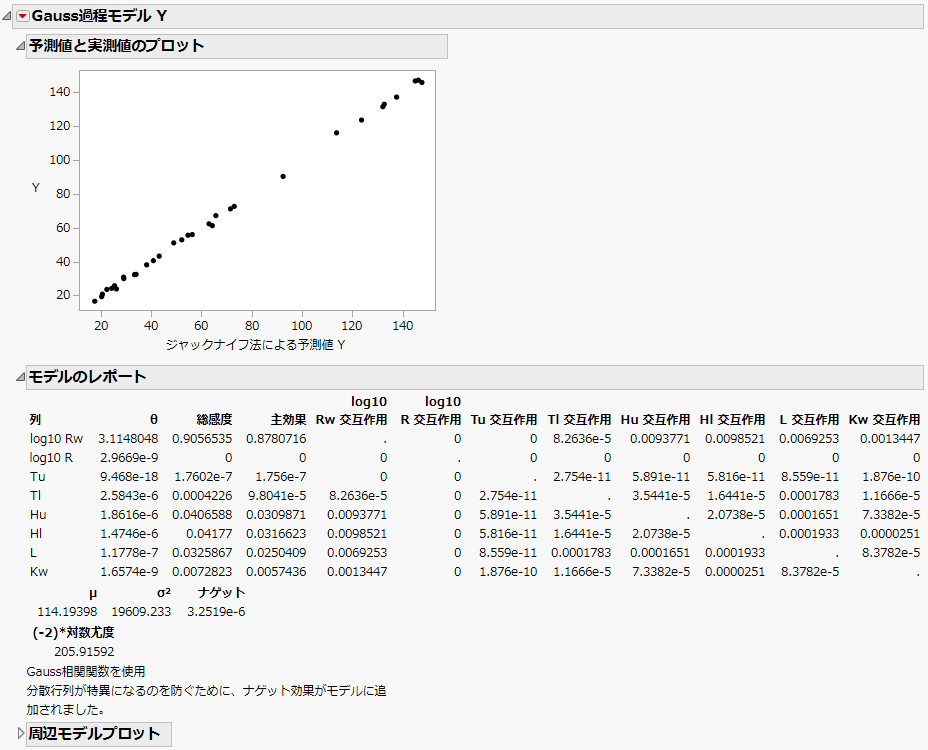Select the Tl 交互作用 column header
Image resolution: width=928 pixels, height=750 pixels.
point(579,420)
